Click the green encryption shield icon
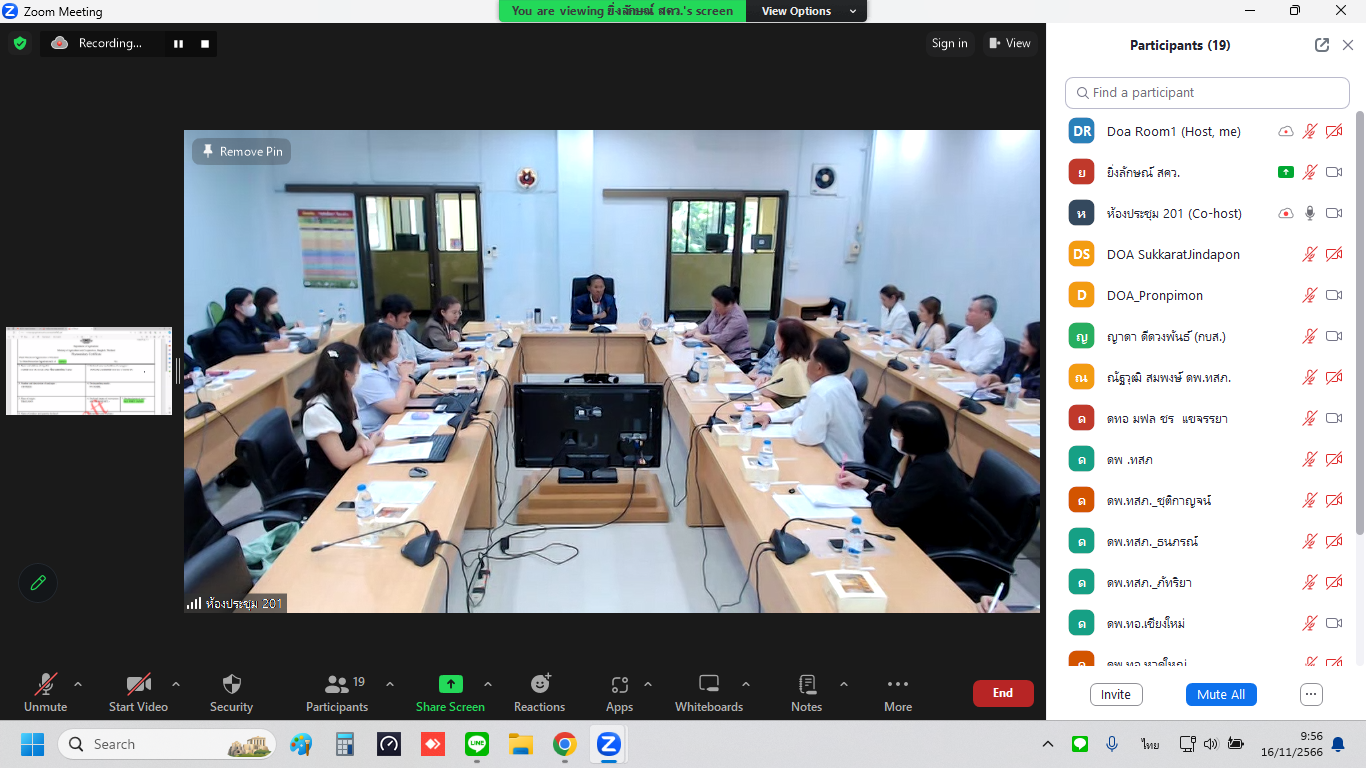This screenshot has height=768, width=1366. (19, 43)
